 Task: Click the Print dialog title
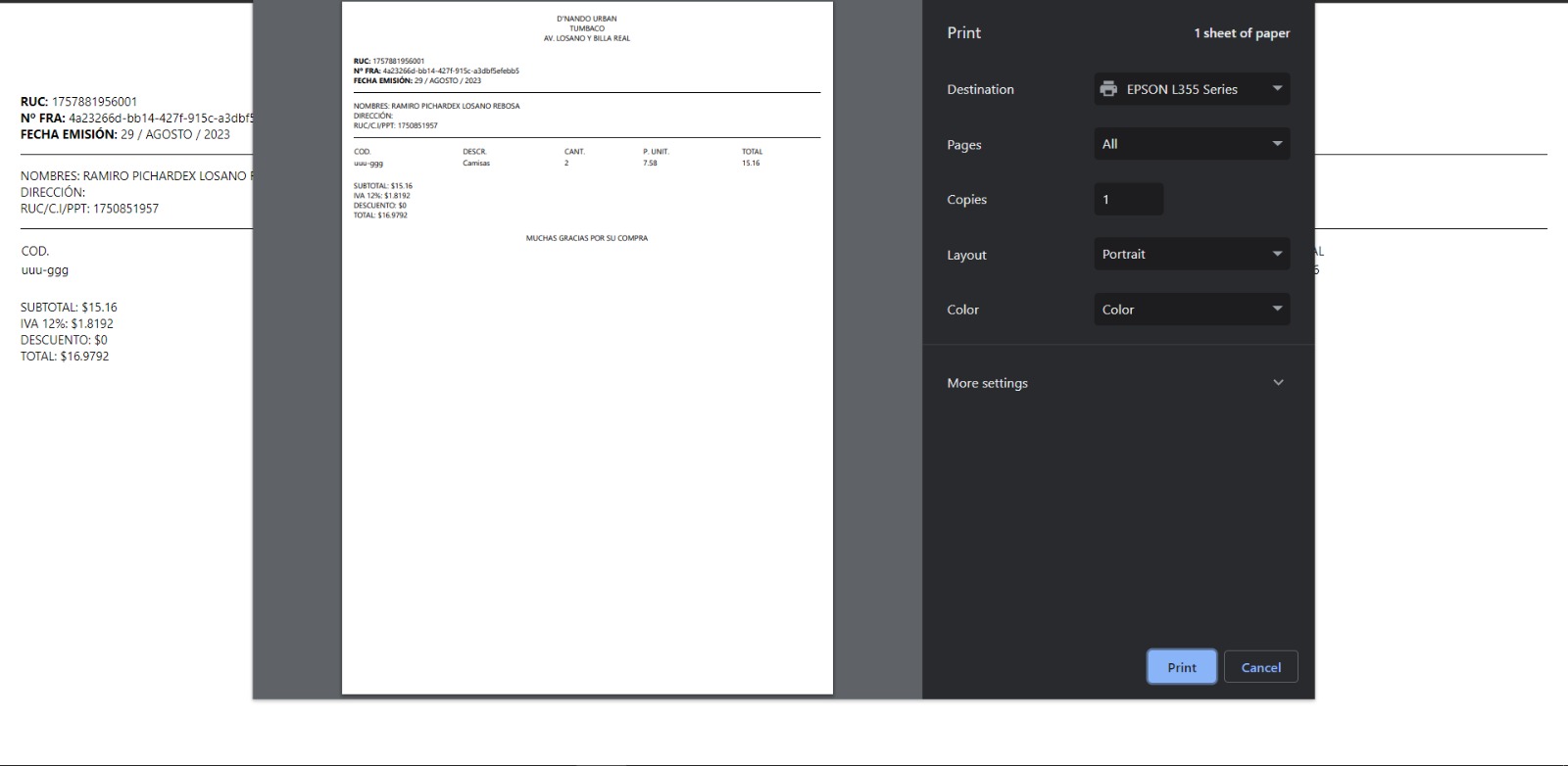pyautogui.click(x=963, y=32)
